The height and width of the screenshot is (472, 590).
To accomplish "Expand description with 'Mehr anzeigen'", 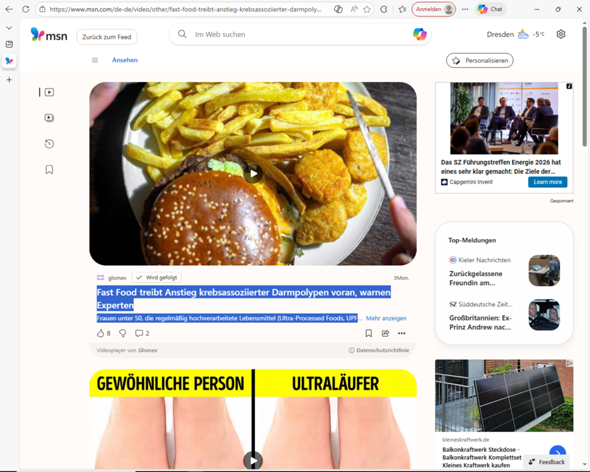I will [386, 318].
